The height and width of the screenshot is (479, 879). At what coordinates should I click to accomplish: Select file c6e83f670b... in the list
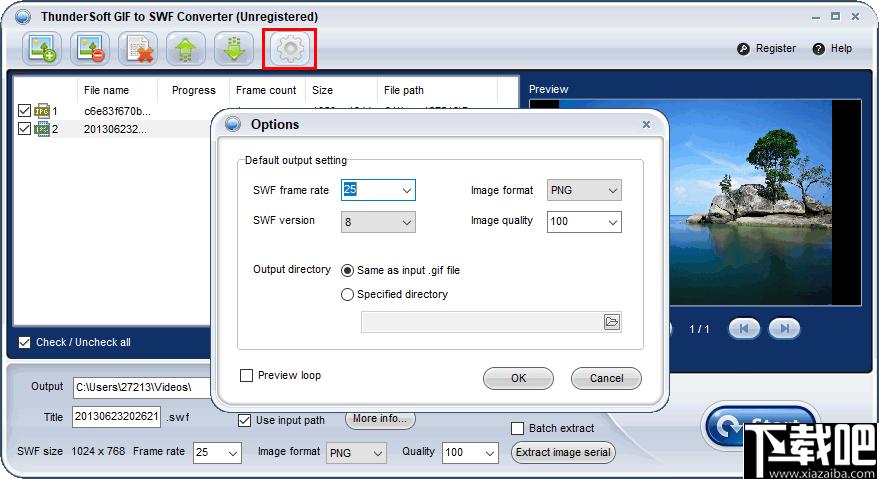click(117, 111)
